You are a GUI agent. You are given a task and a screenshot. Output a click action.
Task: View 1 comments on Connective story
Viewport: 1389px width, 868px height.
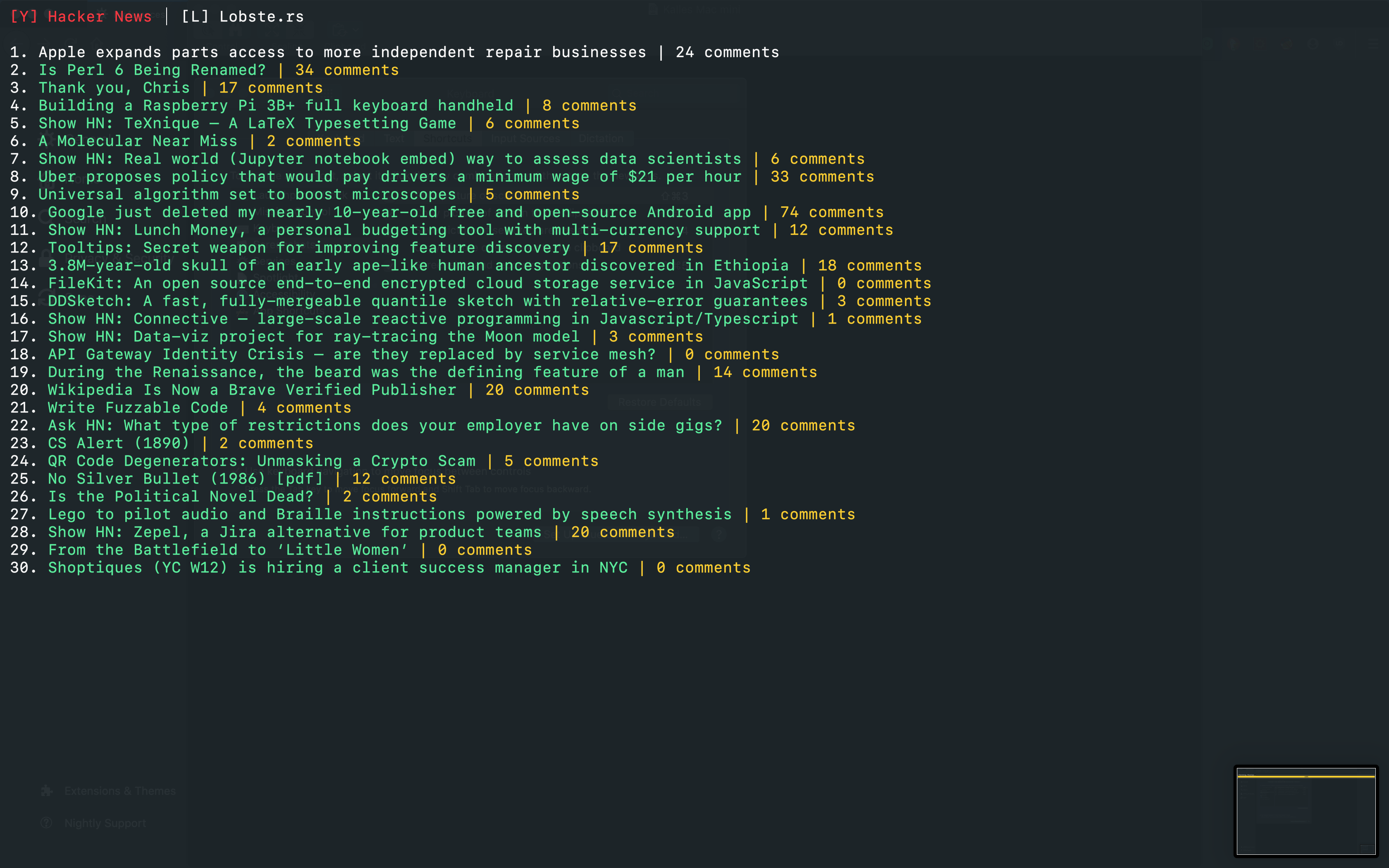tap(875, 319)
